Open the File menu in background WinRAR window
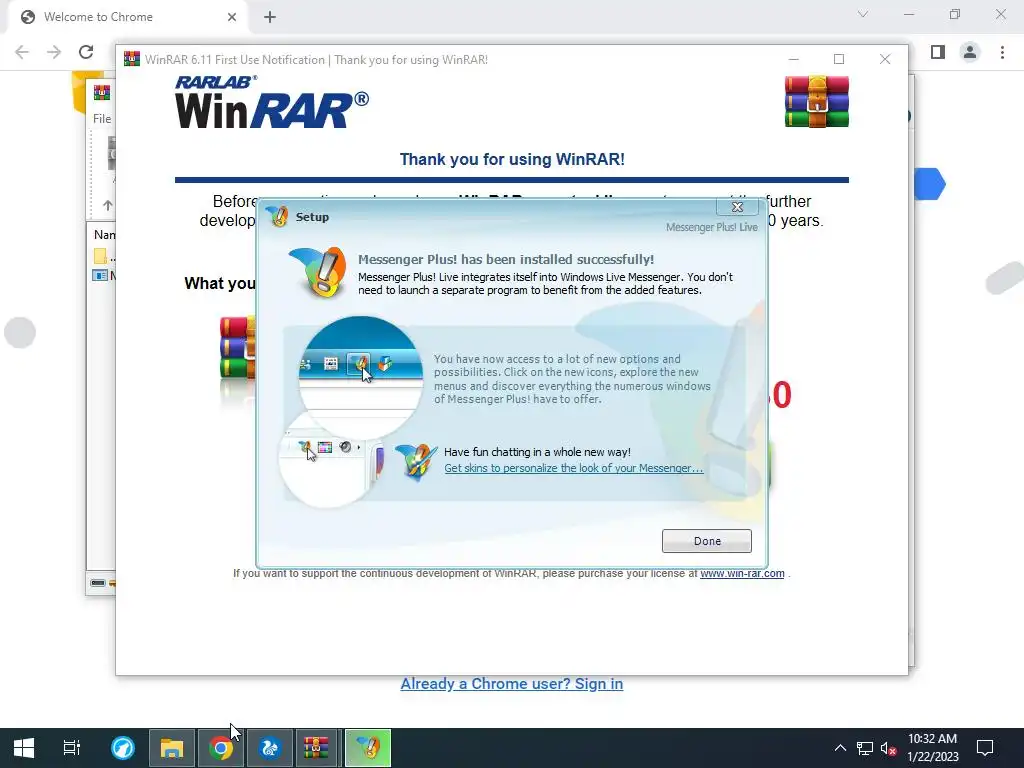 click(x=102, y=118)
